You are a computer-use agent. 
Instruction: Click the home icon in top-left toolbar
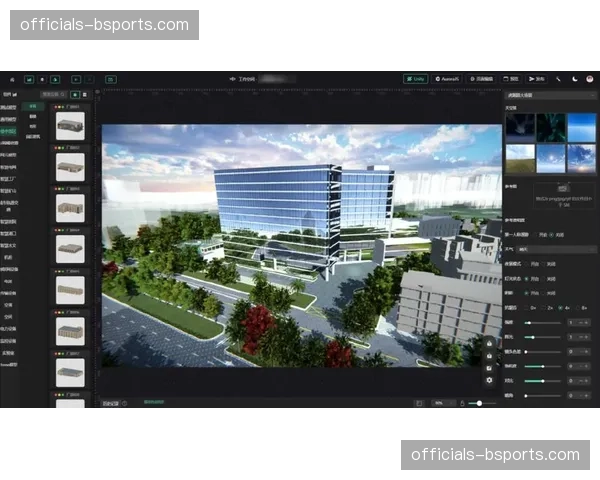[12, 78]
